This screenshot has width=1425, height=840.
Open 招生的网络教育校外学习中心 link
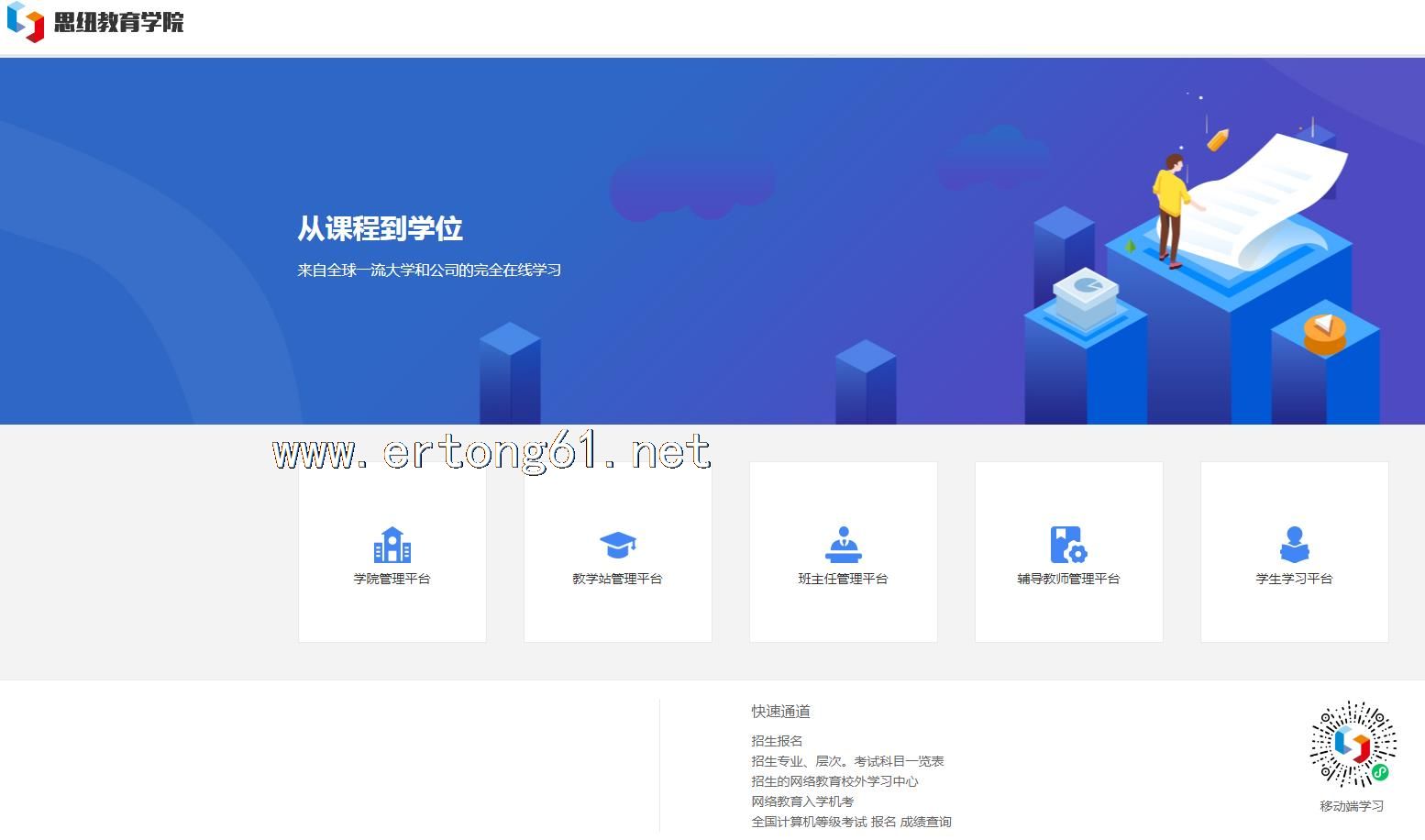point(834,781)
